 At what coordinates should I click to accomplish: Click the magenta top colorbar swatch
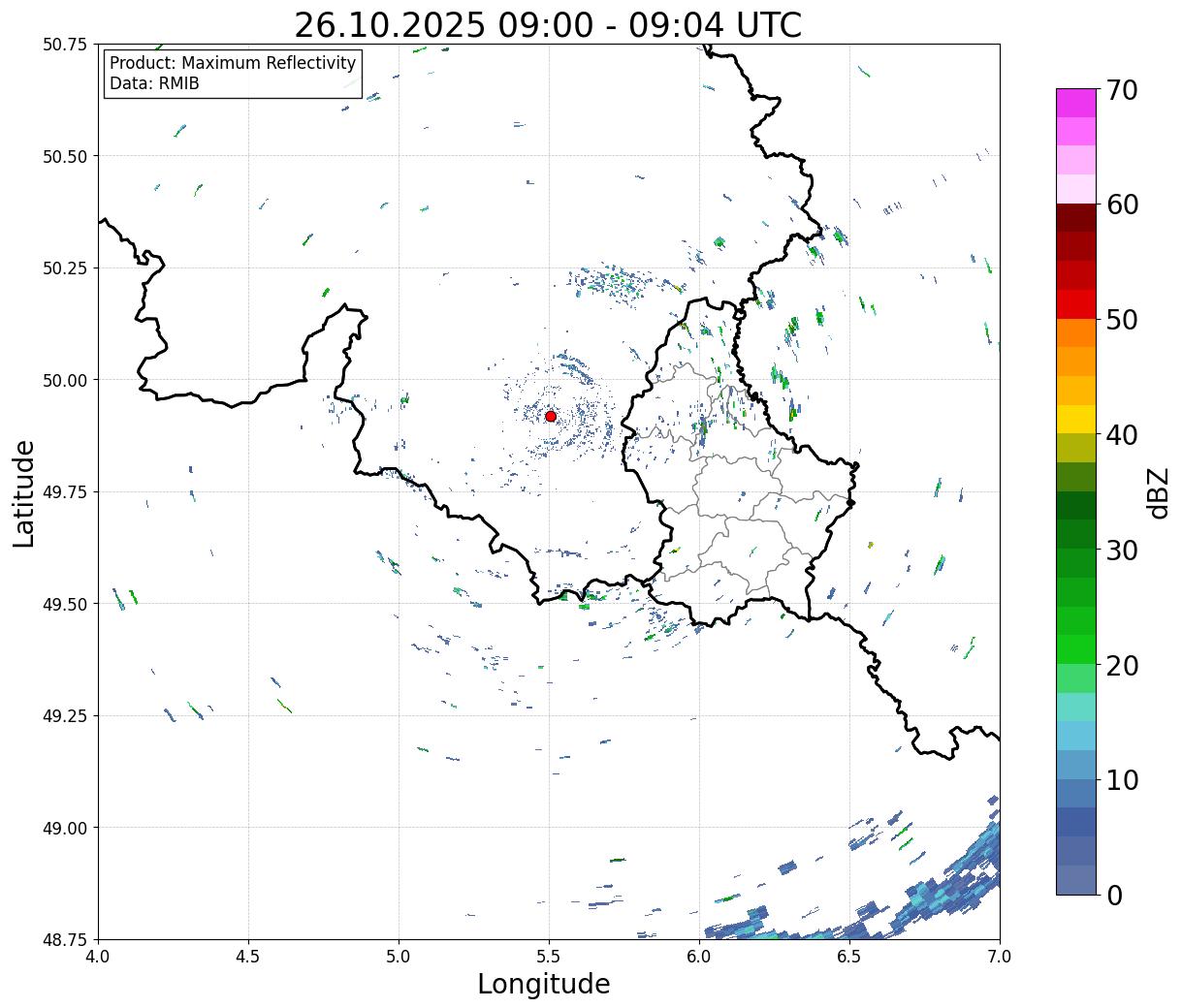pos(1076,103)
